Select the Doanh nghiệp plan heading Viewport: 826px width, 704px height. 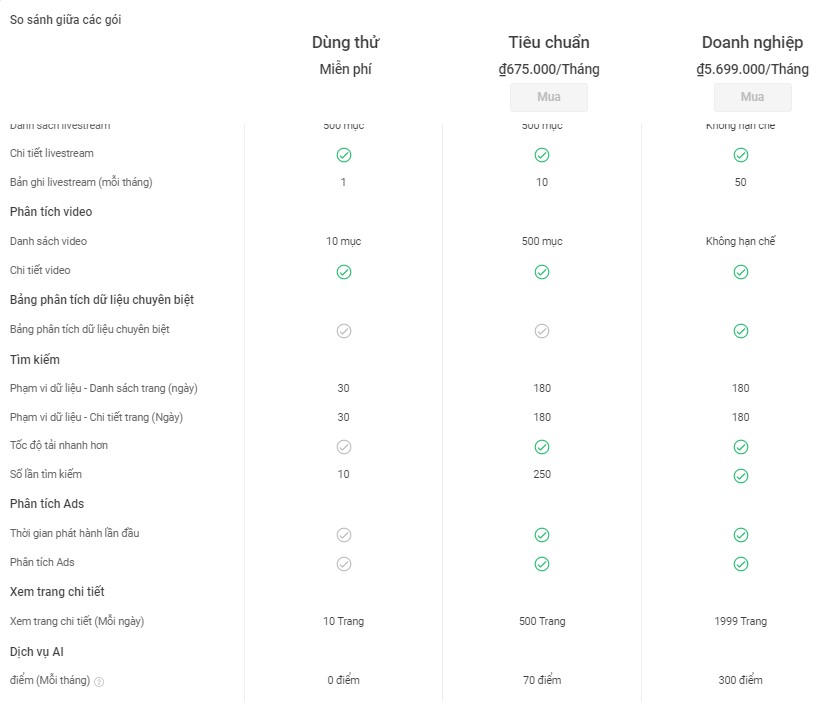tap(752, 42)
